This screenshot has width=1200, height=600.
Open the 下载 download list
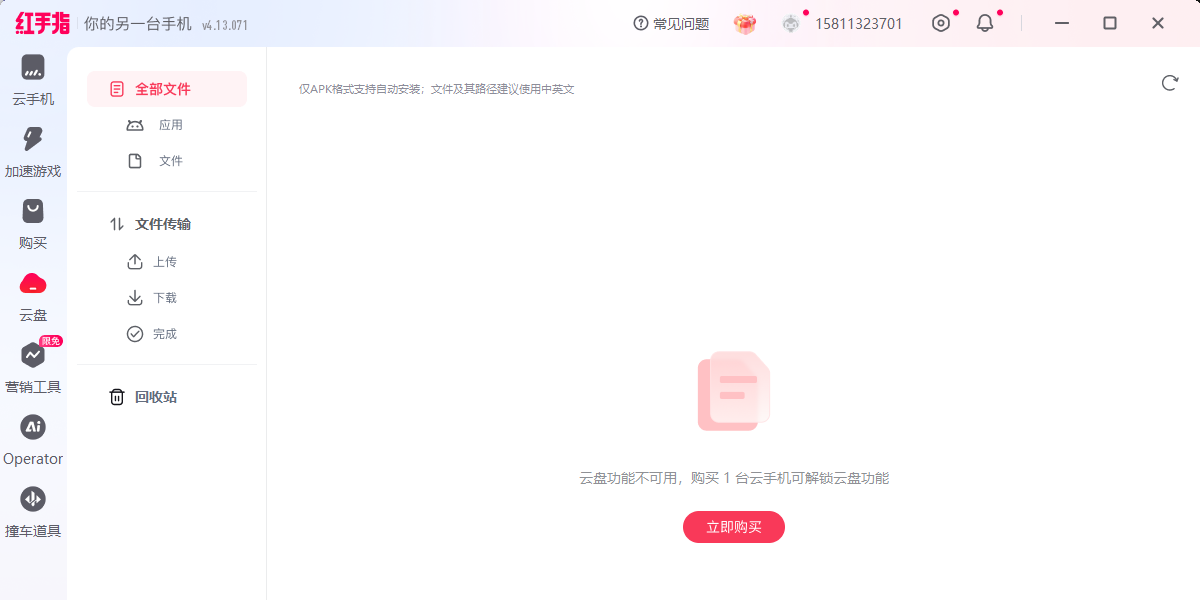167,298
